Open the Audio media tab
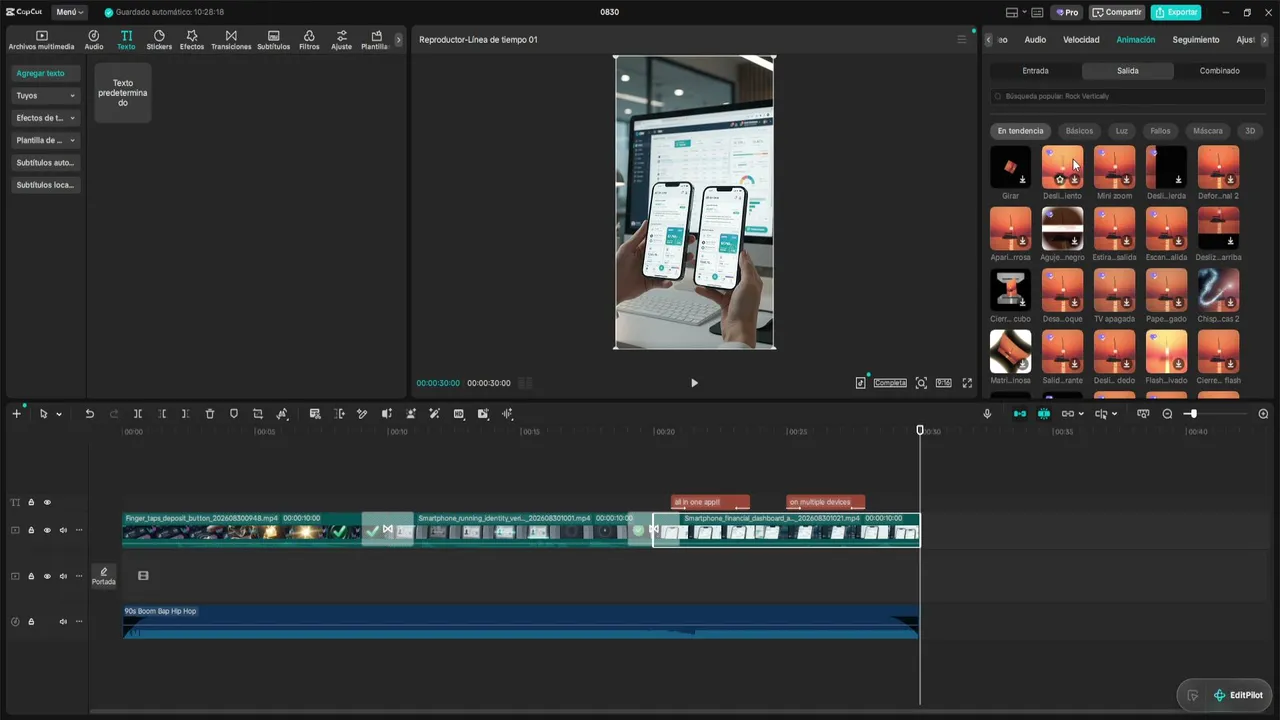 [94, 40]
